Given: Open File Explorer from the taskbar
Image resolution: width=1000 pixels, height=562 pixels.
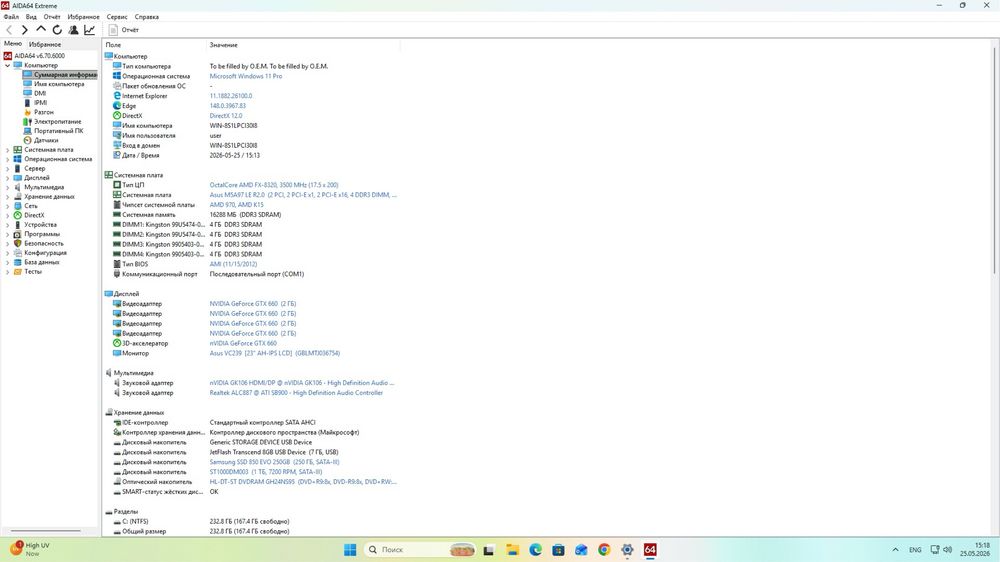Looking at the screenshot, I should tap(512, 550).
